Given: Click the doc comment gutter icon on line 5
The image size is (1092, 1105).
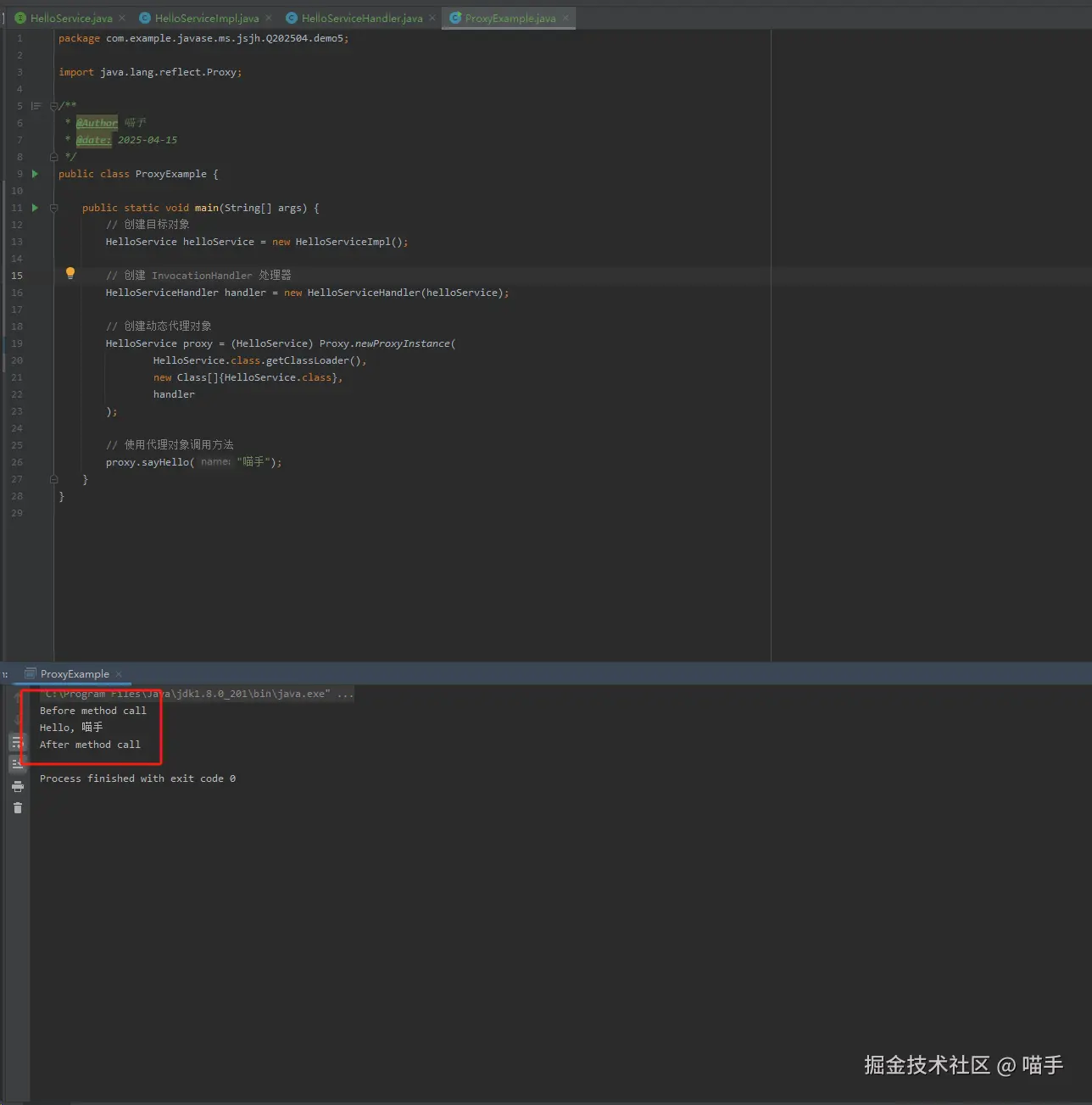Looking at the screenshot, I should click(x=36, y=106).
